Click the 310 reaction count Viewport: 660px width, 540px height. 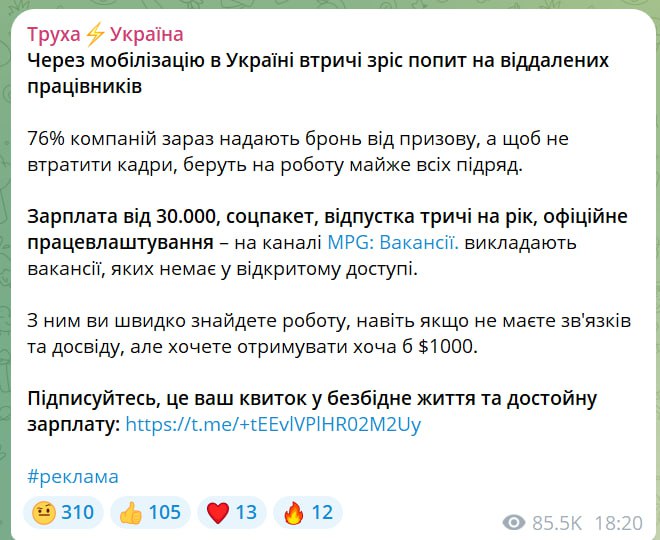click(77, 513)
